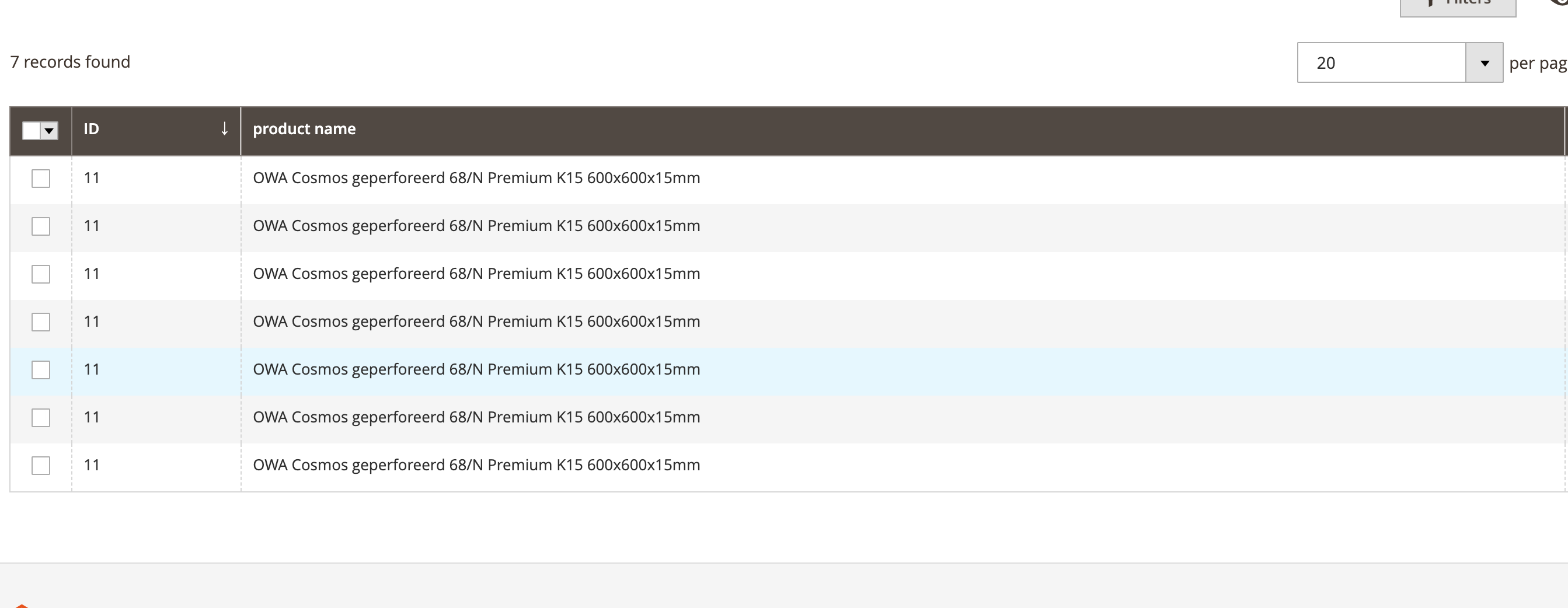The image size is (1568, 608).
Task: Expand the per page dropdown arrow
Action: (x=1484, y=63)
